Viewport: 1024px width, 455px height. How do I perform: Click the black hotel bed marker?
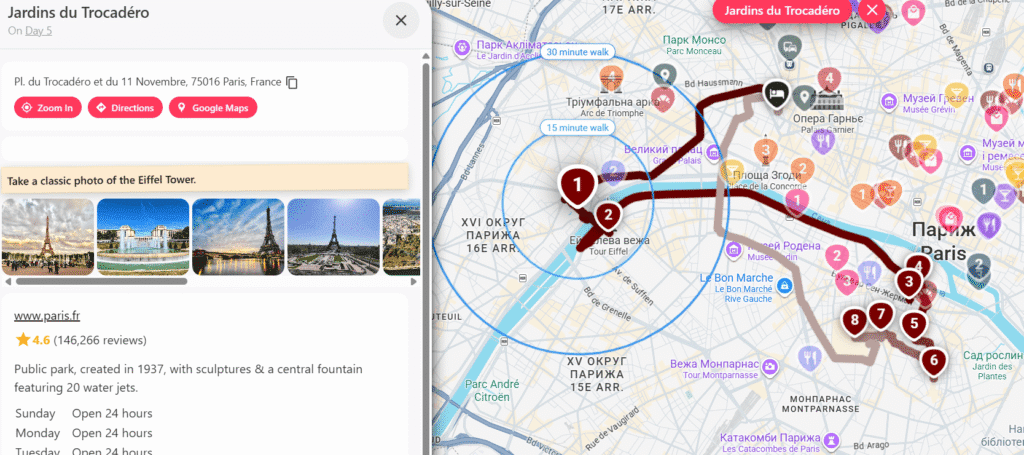tap(775, 93)
